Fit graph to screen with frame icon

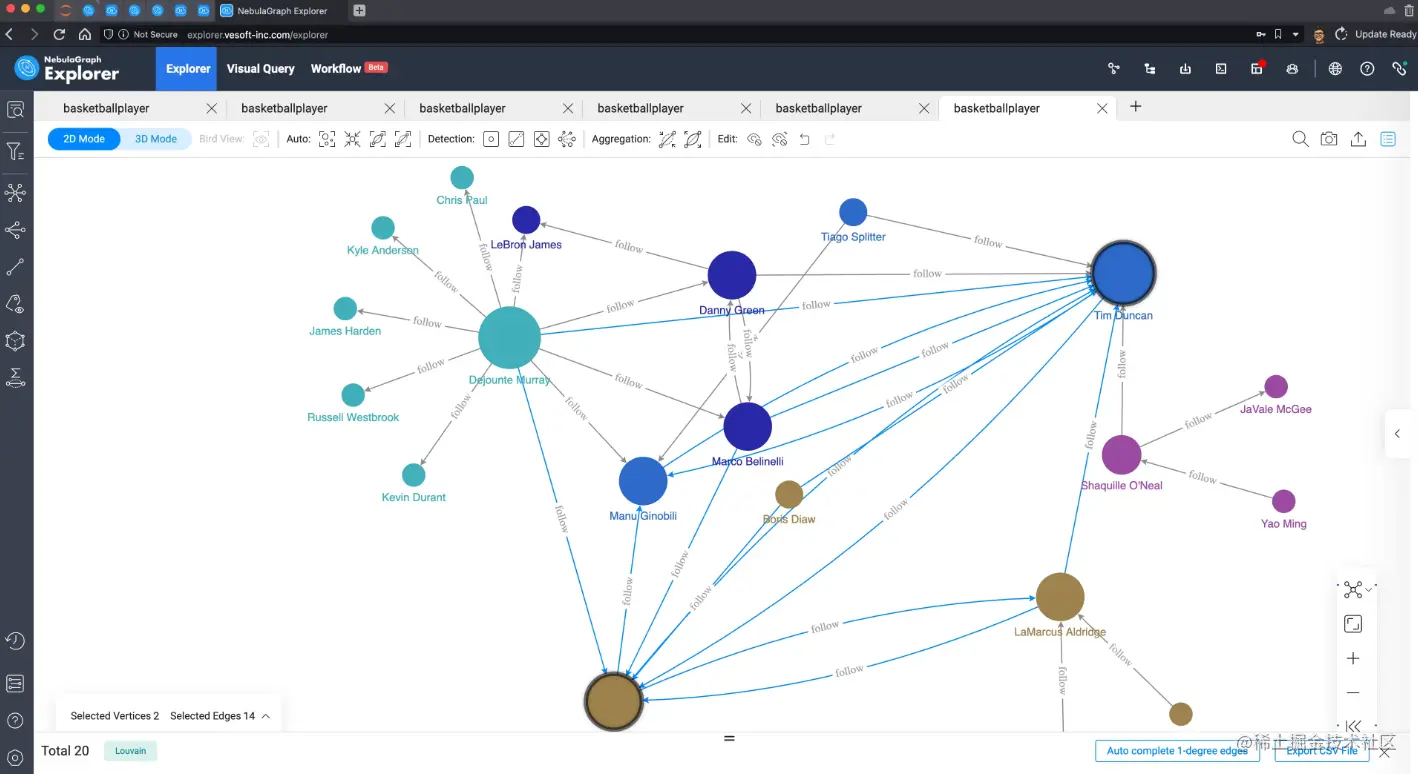1353,624
